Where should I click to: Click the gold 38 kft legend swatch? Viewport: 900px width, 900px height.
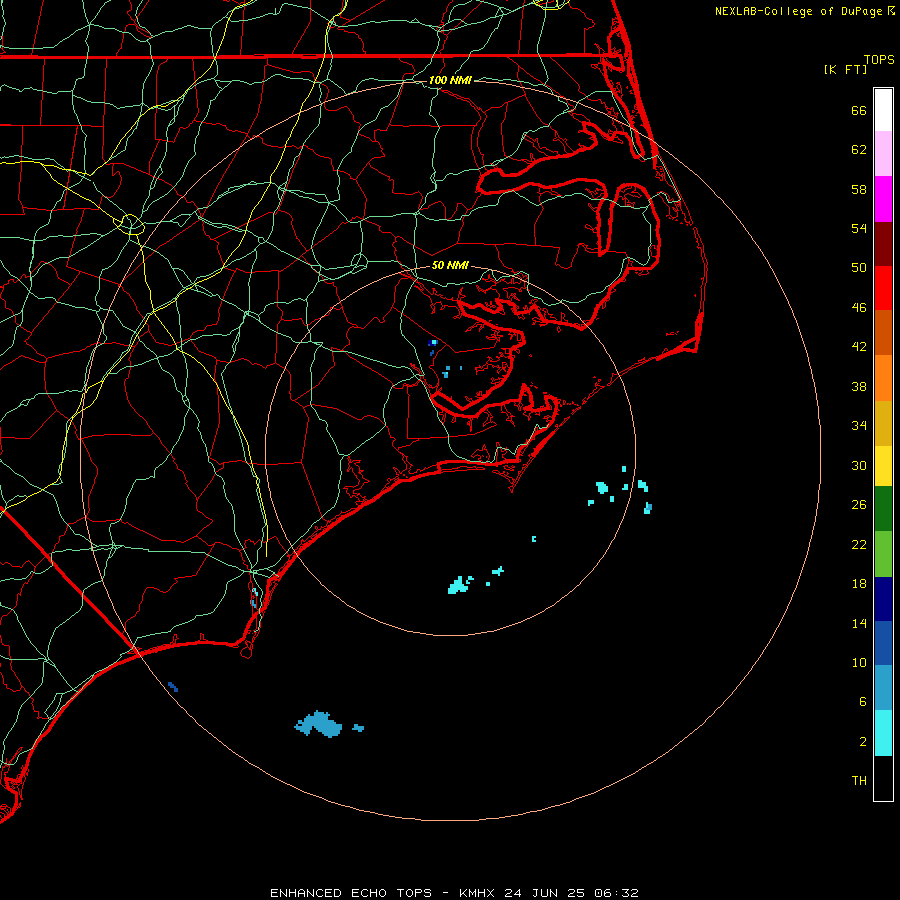point(883,424)
